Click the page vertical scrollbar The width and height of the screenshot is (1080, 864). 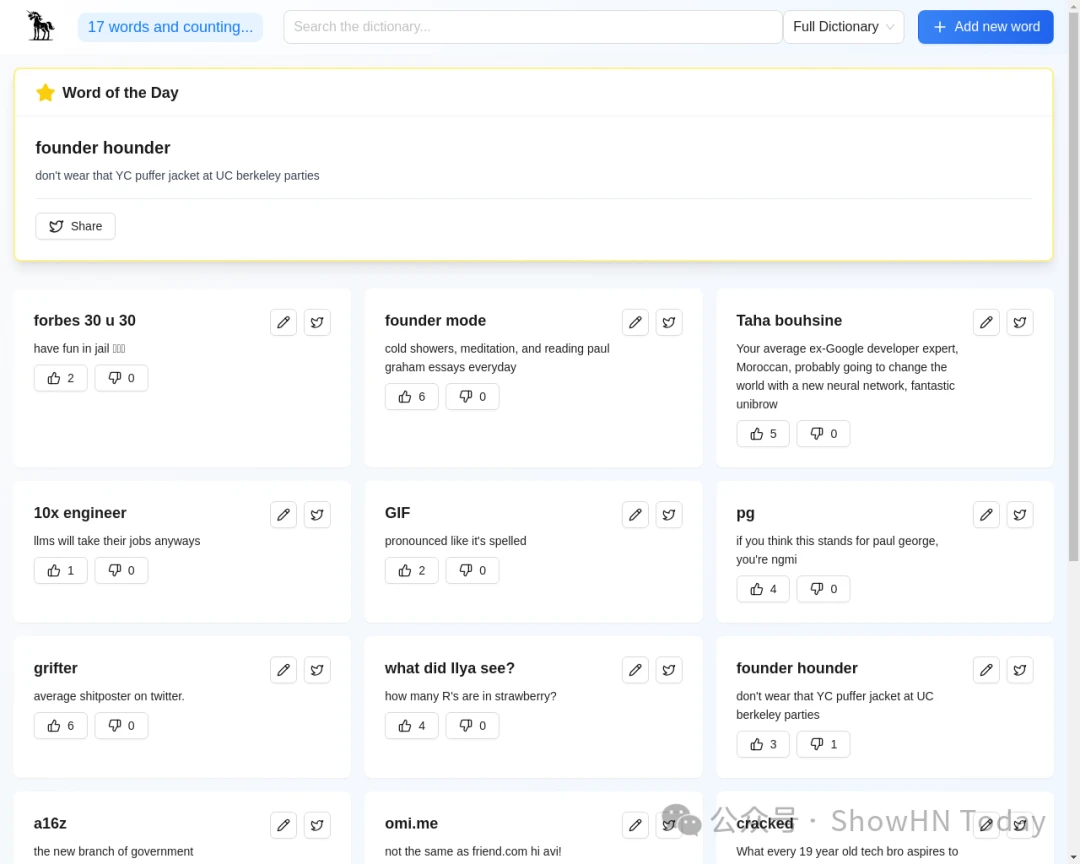coord(1074,300)
